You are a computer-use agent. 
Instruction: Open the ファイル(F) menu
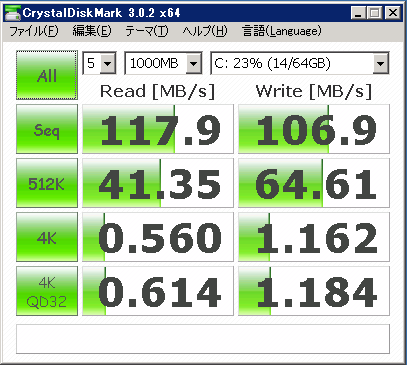click(34, 31)
